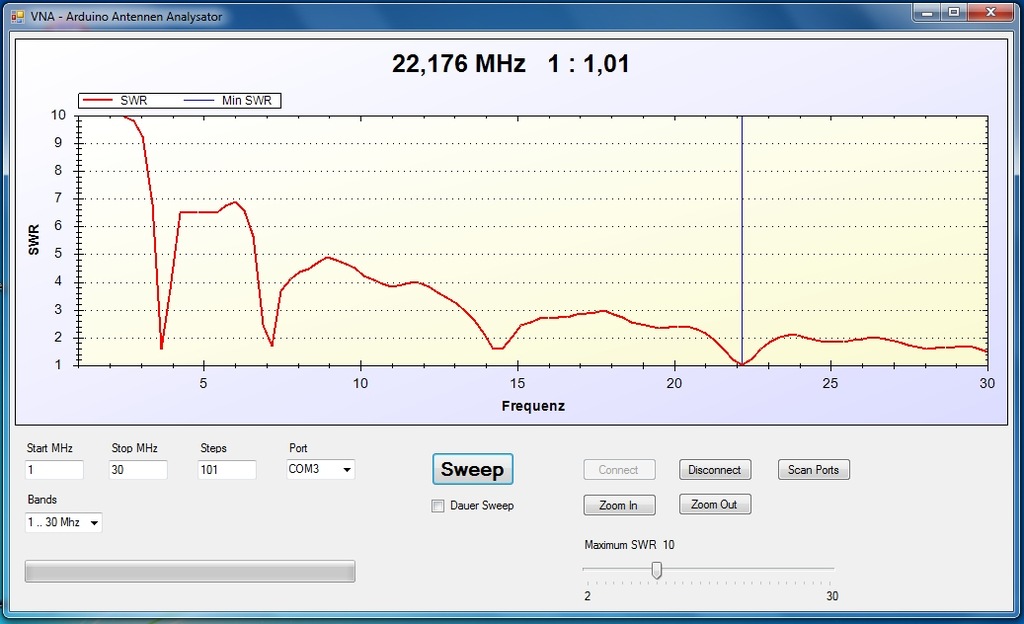Click Scan Ports button

point(813,470)
